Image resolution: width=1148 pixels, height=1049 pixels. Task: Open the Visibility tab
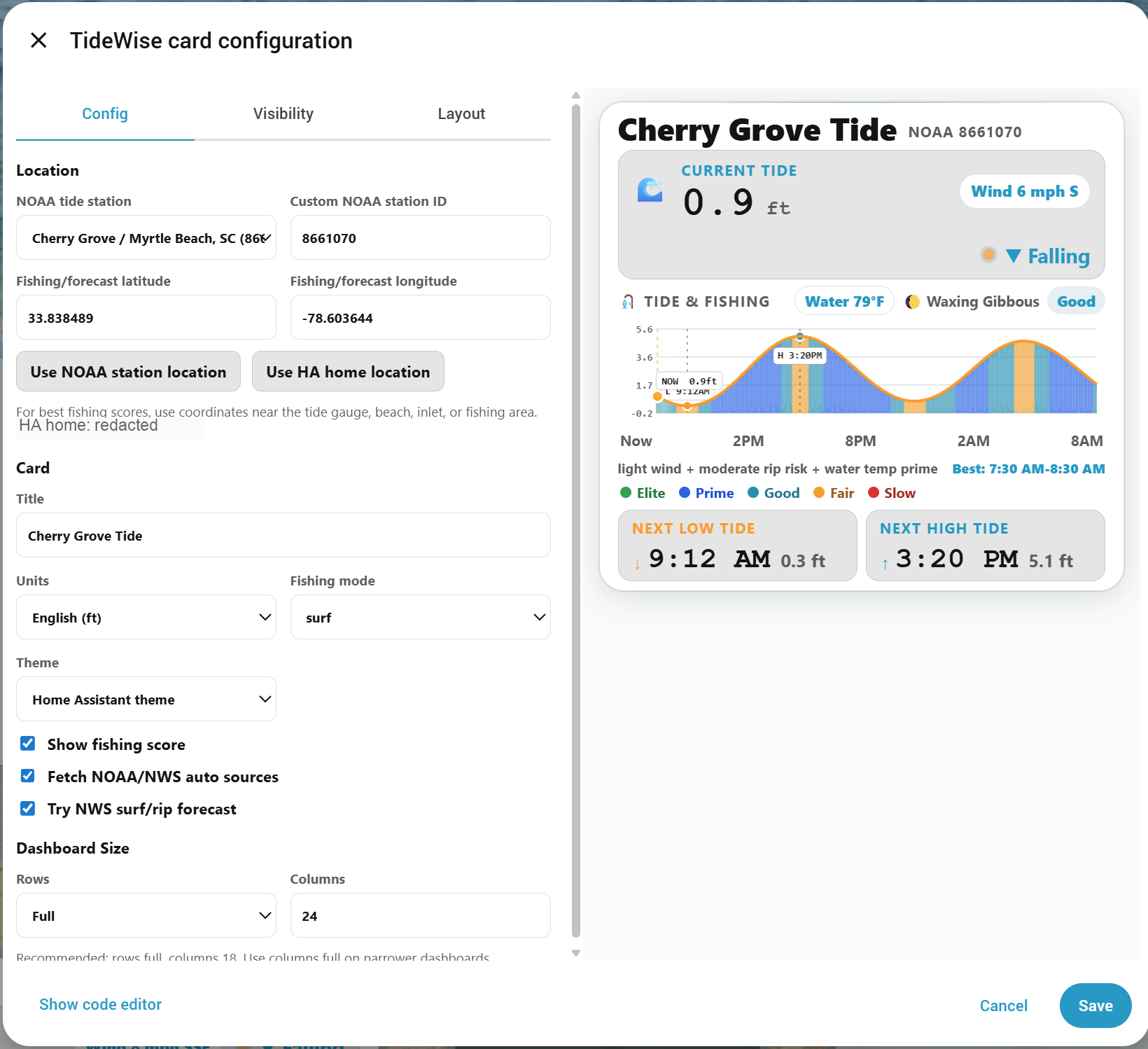[x=283, y=113]
